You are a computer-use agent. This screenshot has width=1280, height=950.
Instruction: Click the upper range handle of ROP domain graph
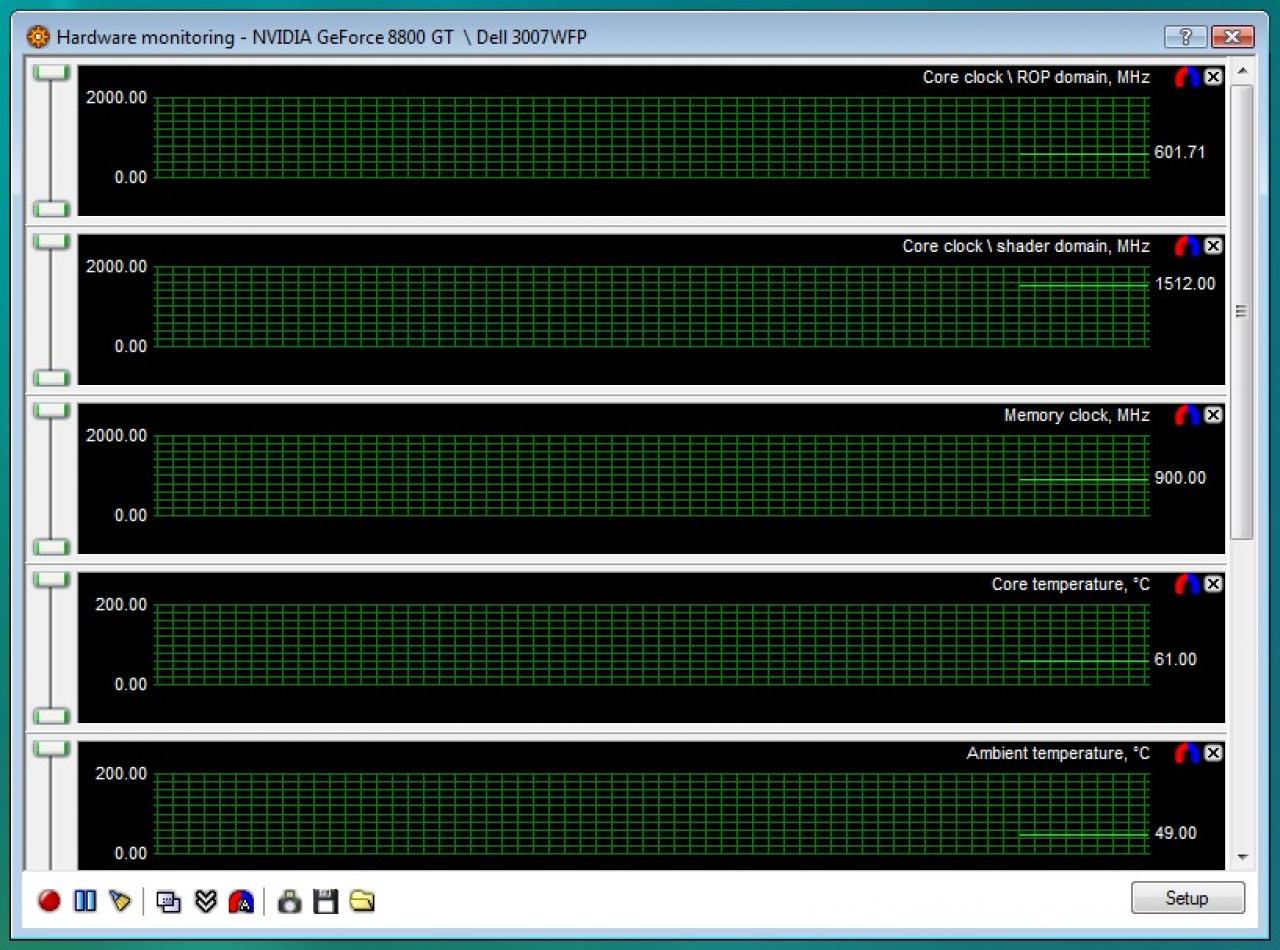51,73
